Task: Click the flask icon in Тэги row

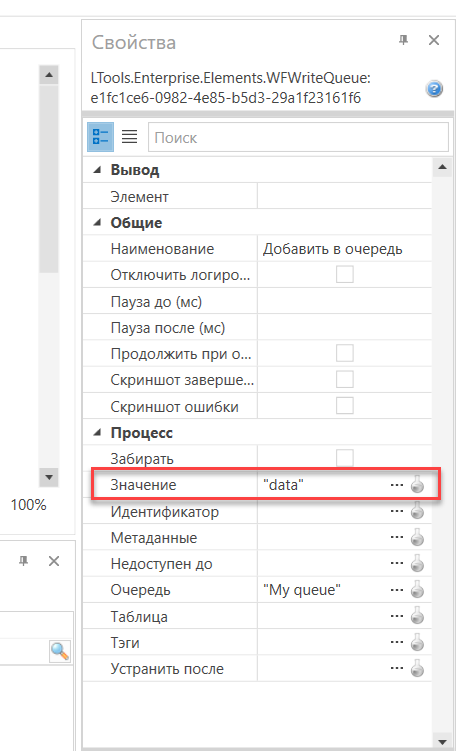Action: pyautogui.click(x=418, y=642)
